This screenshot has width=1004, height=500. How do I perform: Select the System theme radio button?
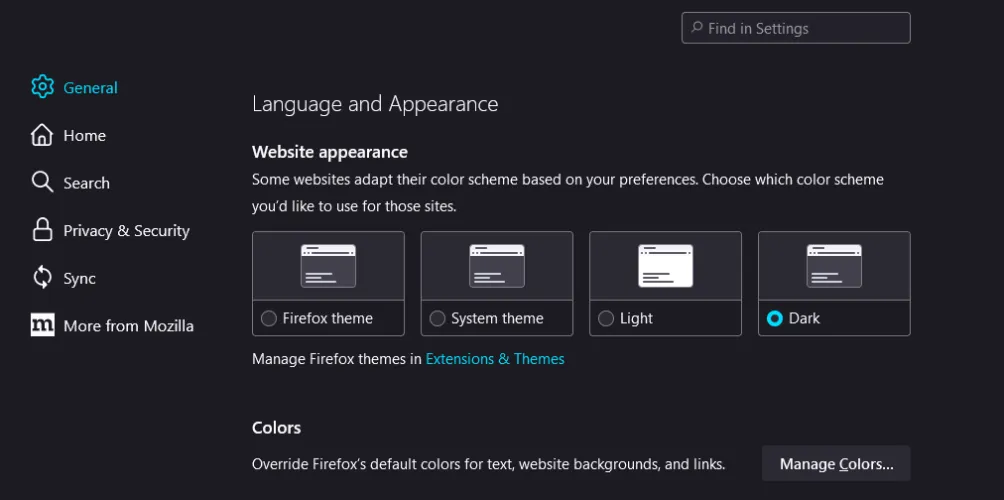point(437,318)
